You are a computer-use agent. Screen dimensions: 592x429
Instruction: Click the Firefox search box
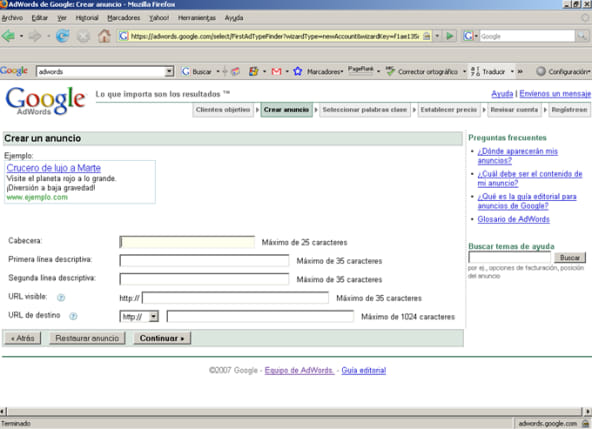527,36
